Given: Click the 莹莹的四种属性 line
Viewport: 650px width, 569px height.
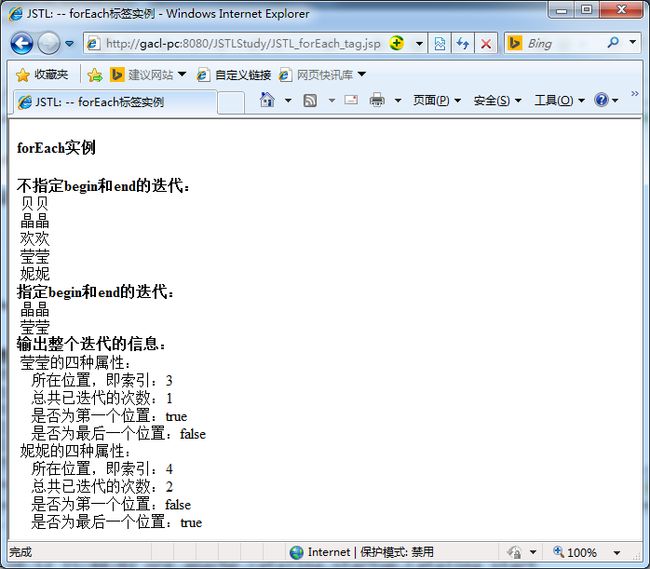Looking at the screenshot, I should (x=75, y=363).
